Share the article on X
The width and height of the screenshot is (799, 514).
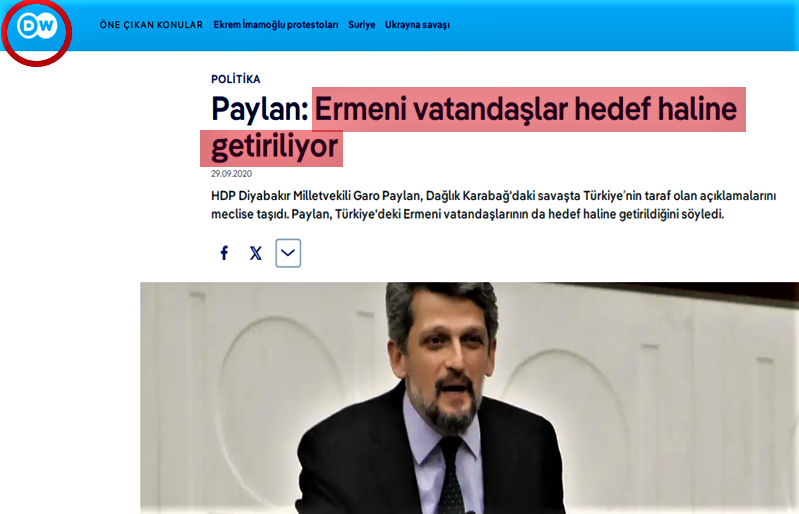256,253
